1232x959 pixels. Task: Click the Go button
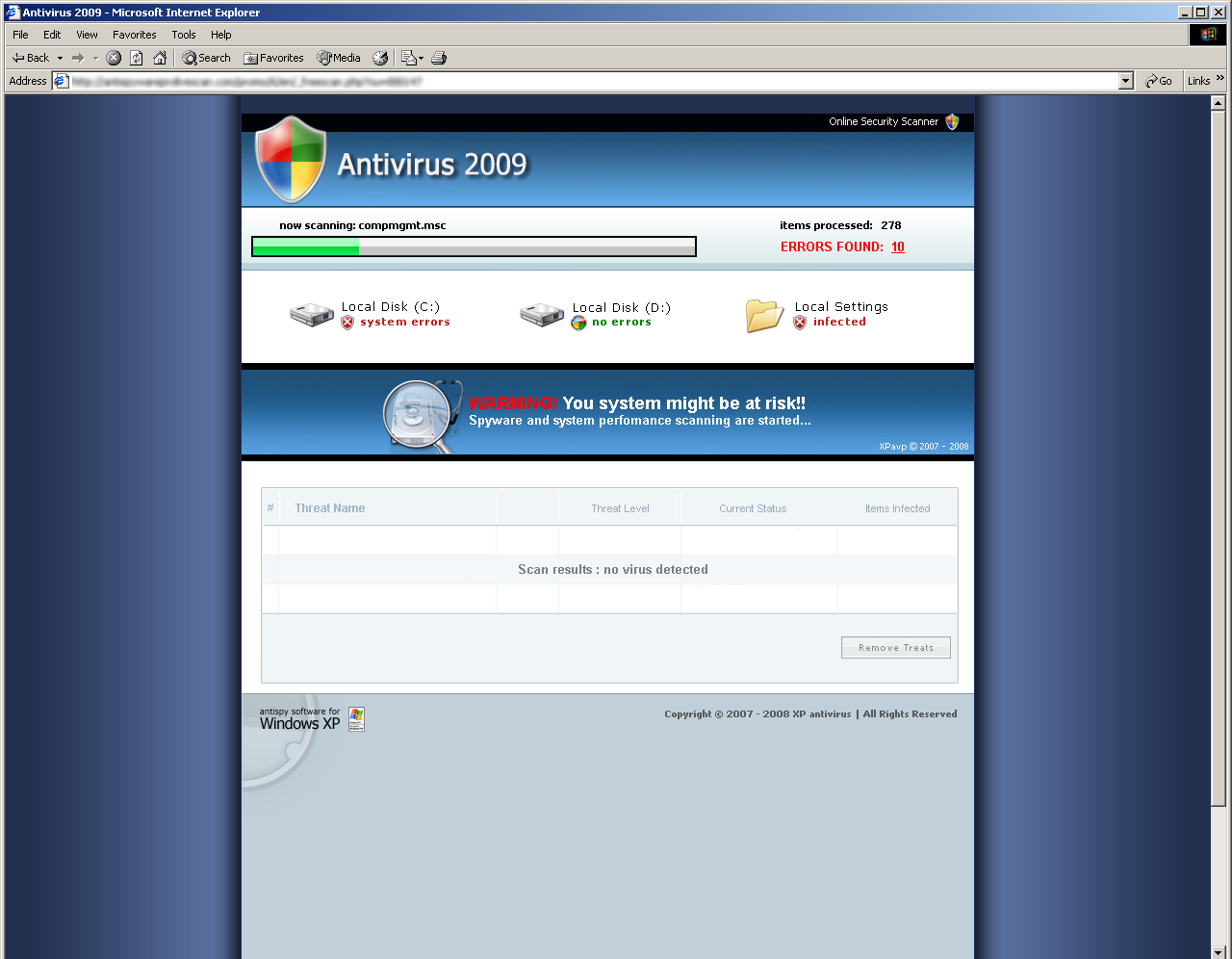click(1159, 81)
